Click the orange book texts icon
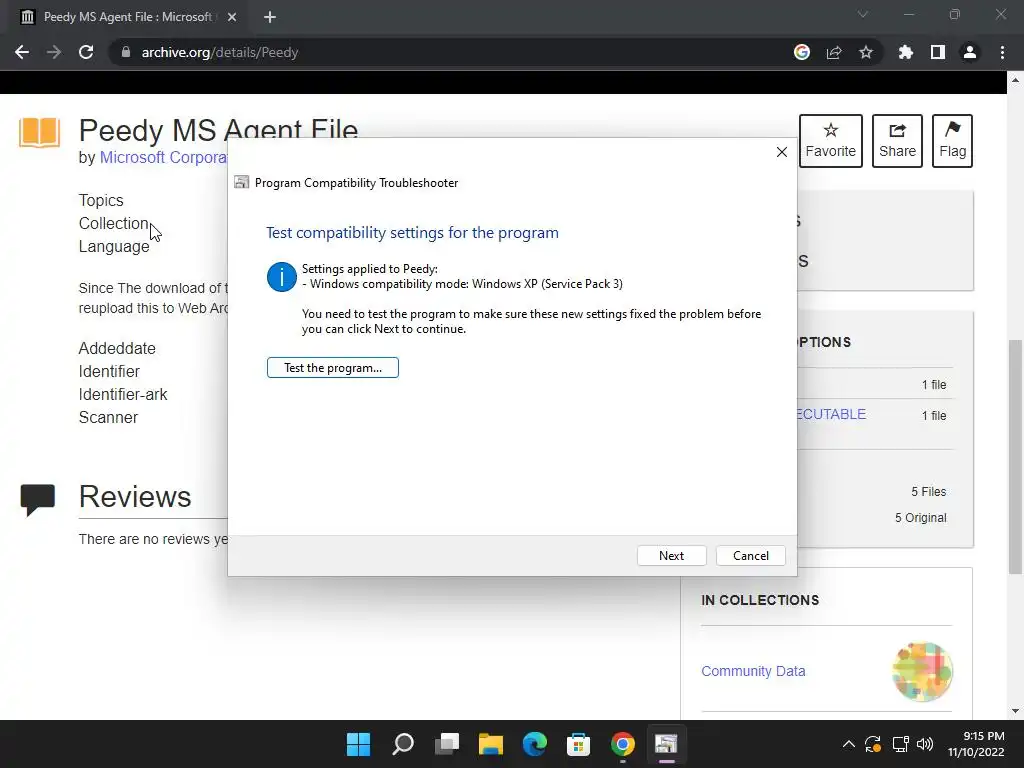This screenshot has height=768, width=1024. 39,133
